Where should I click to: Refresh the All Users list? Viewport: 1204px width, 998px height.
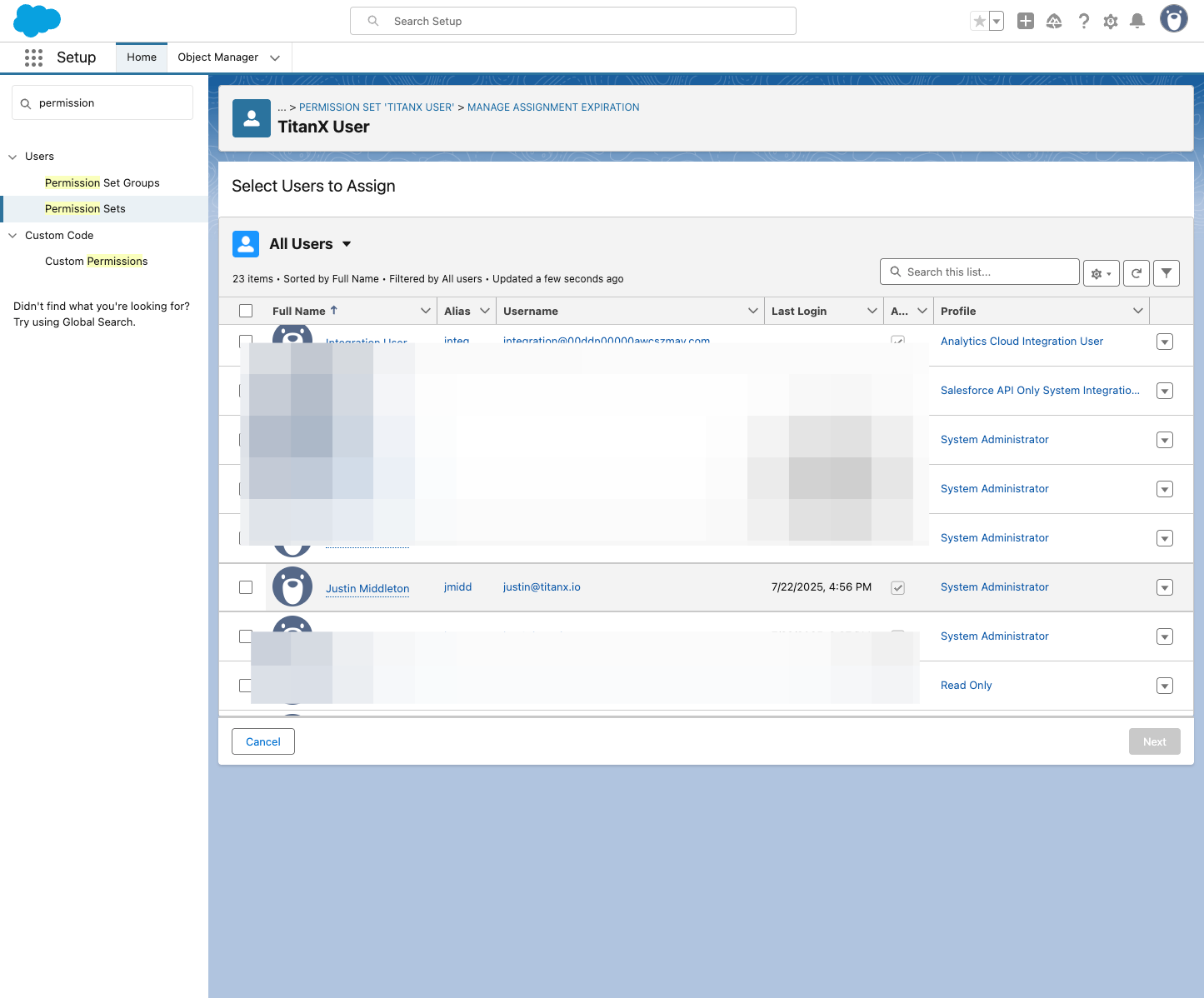point(1137,273)
